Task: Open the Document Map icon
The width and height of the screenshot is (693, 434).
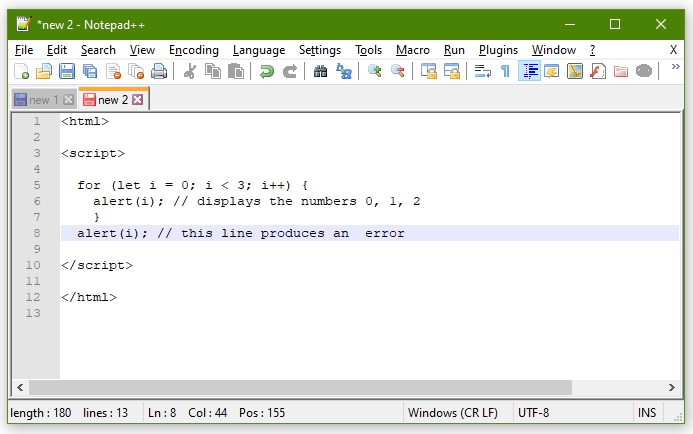Action: [575, 72]
